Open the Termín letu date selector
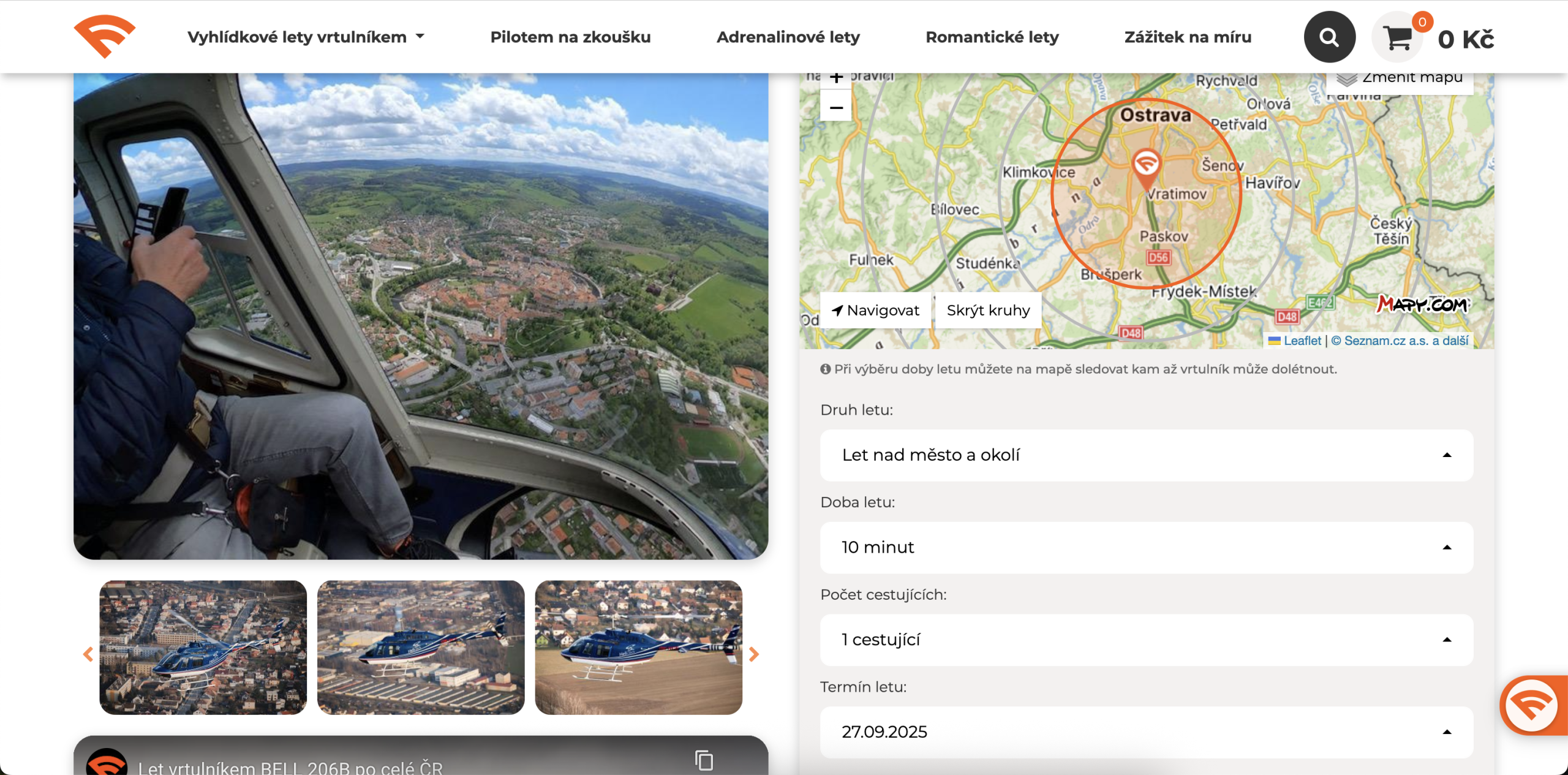Viewport: 1568px width, 775px height. point(1146,732)
